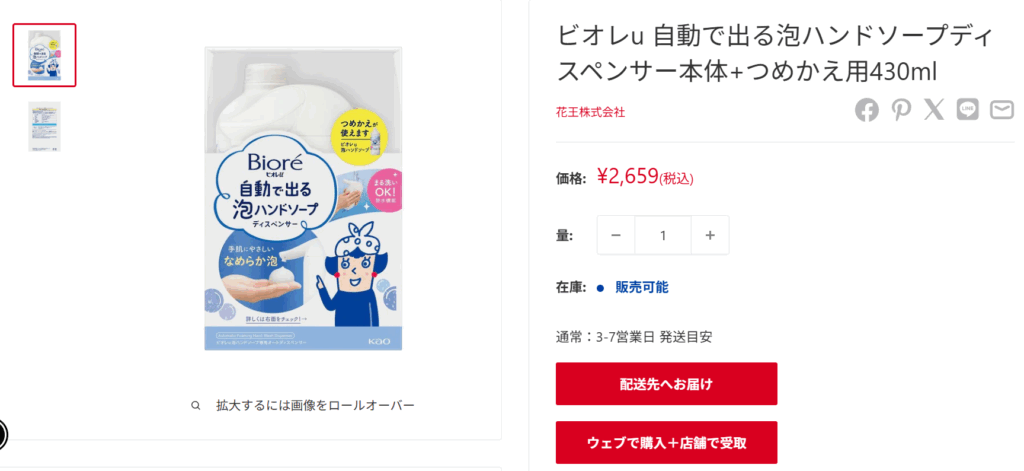Send product by email envelope icon

[x=1002, y=110]
